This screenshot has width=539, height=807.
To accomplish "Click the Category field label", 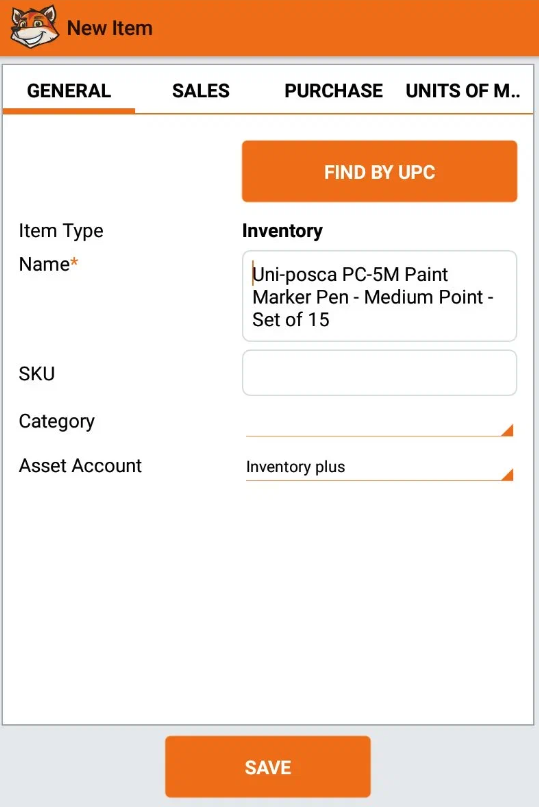I will 57,422.
